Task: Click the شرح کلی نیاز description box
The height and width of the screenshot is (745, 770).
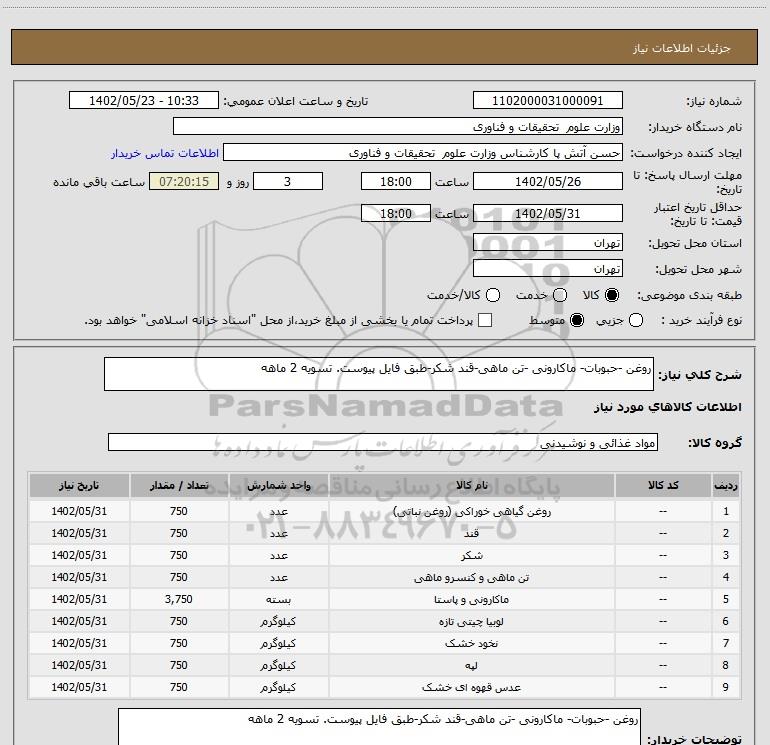Action: pos(379,374)
